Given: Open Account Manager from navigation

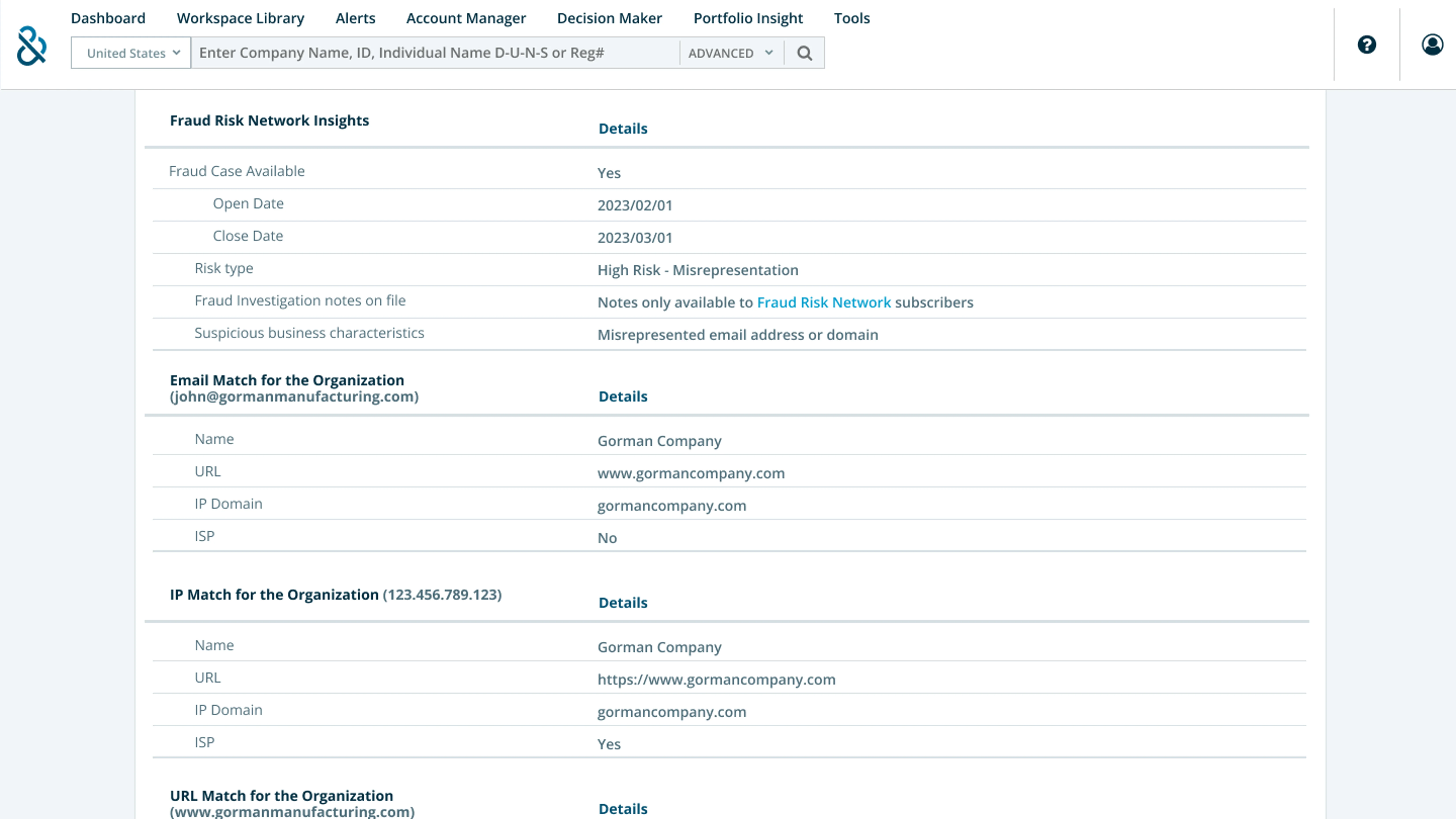Looking at the screenshot, I should pyautogui.click(x=466, y=18).
